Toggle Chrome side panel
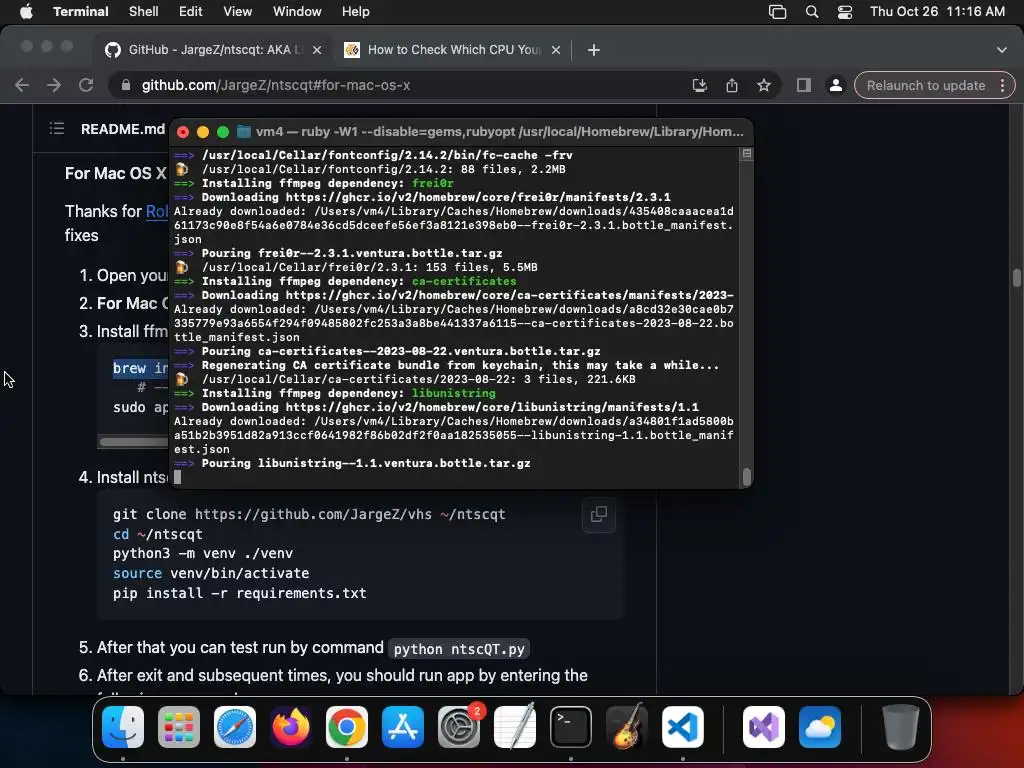 coord(803,85)
